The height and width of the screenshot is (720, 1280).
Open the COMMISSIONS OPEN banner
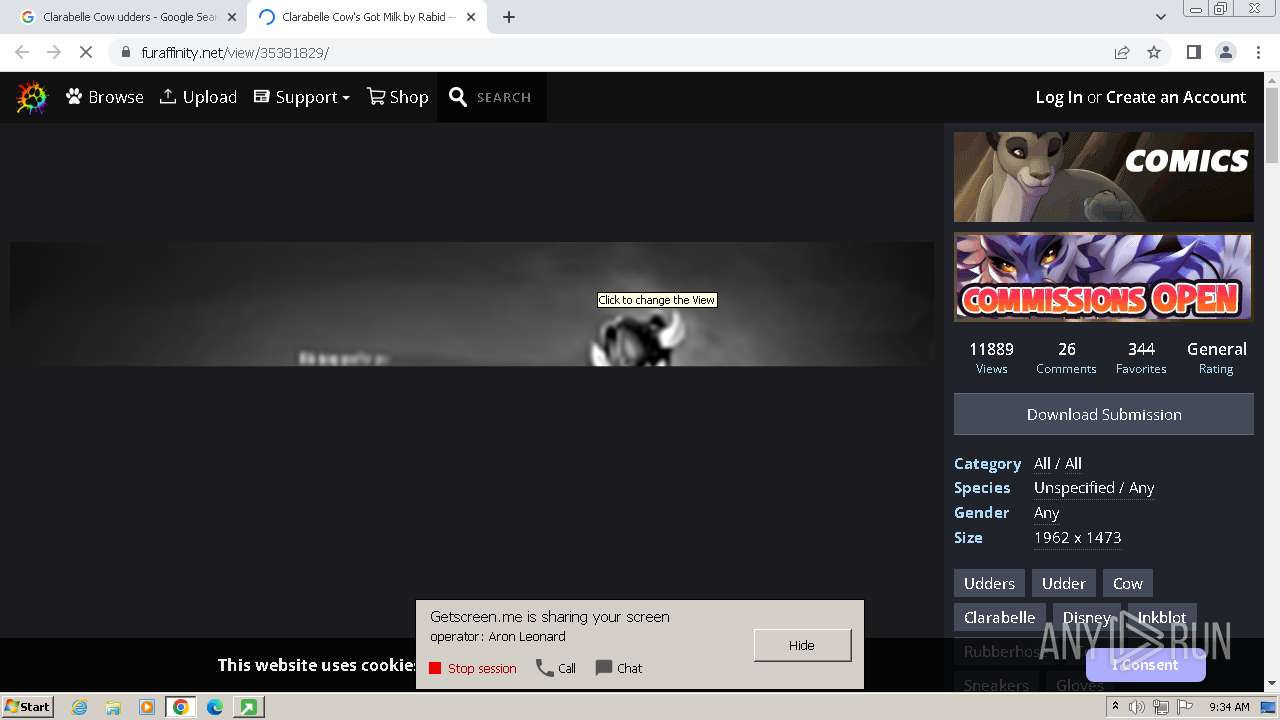(1104, 277)
